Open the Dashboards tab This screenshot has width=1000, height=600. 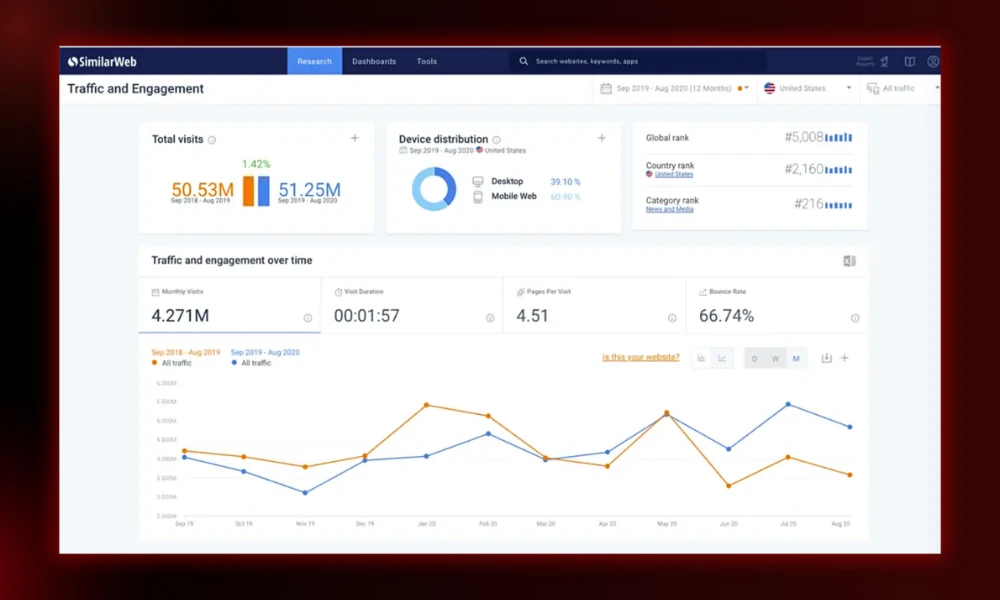tap(374, 61)
